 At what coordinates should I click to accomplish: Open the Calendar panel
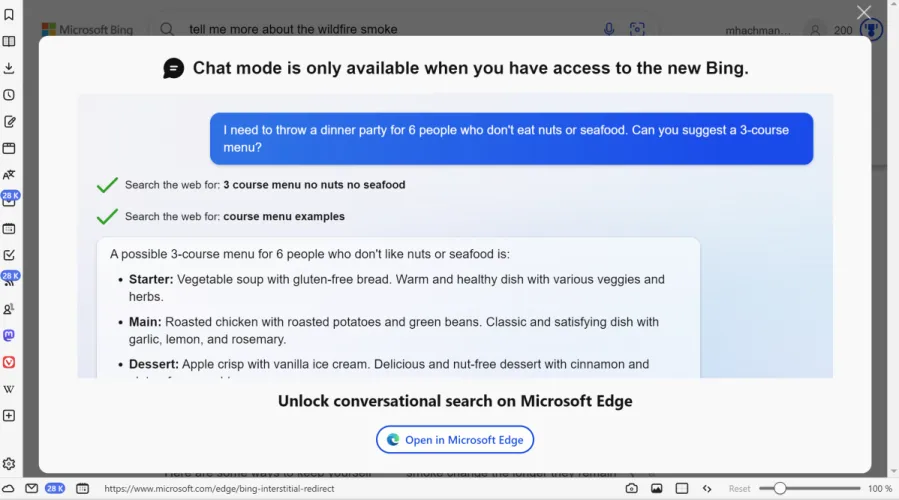9,229
